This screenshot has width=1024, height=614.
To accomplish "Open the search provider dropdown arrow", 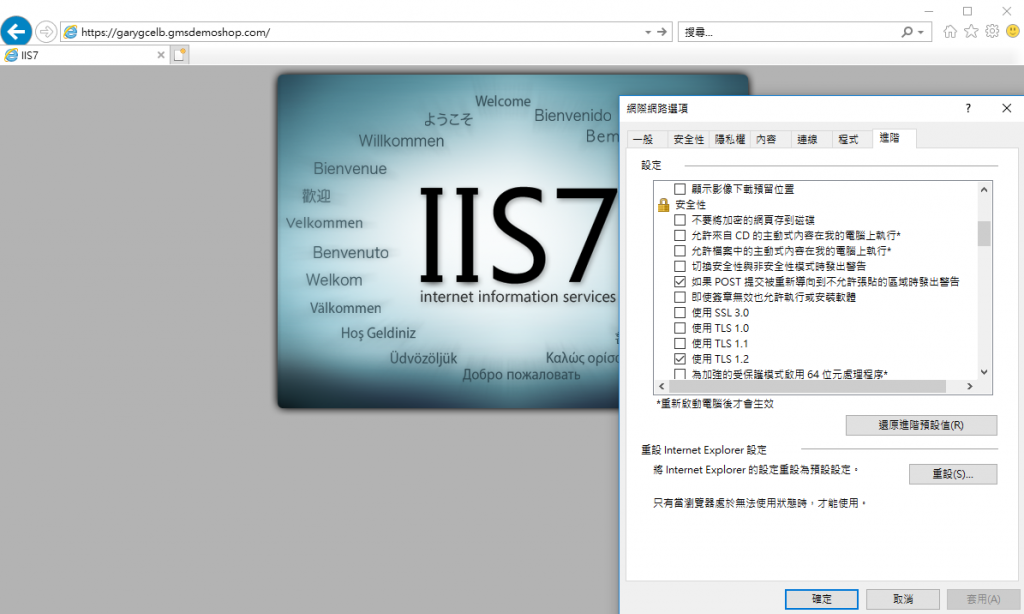I will pyautogui.click(x=921, y=32).
